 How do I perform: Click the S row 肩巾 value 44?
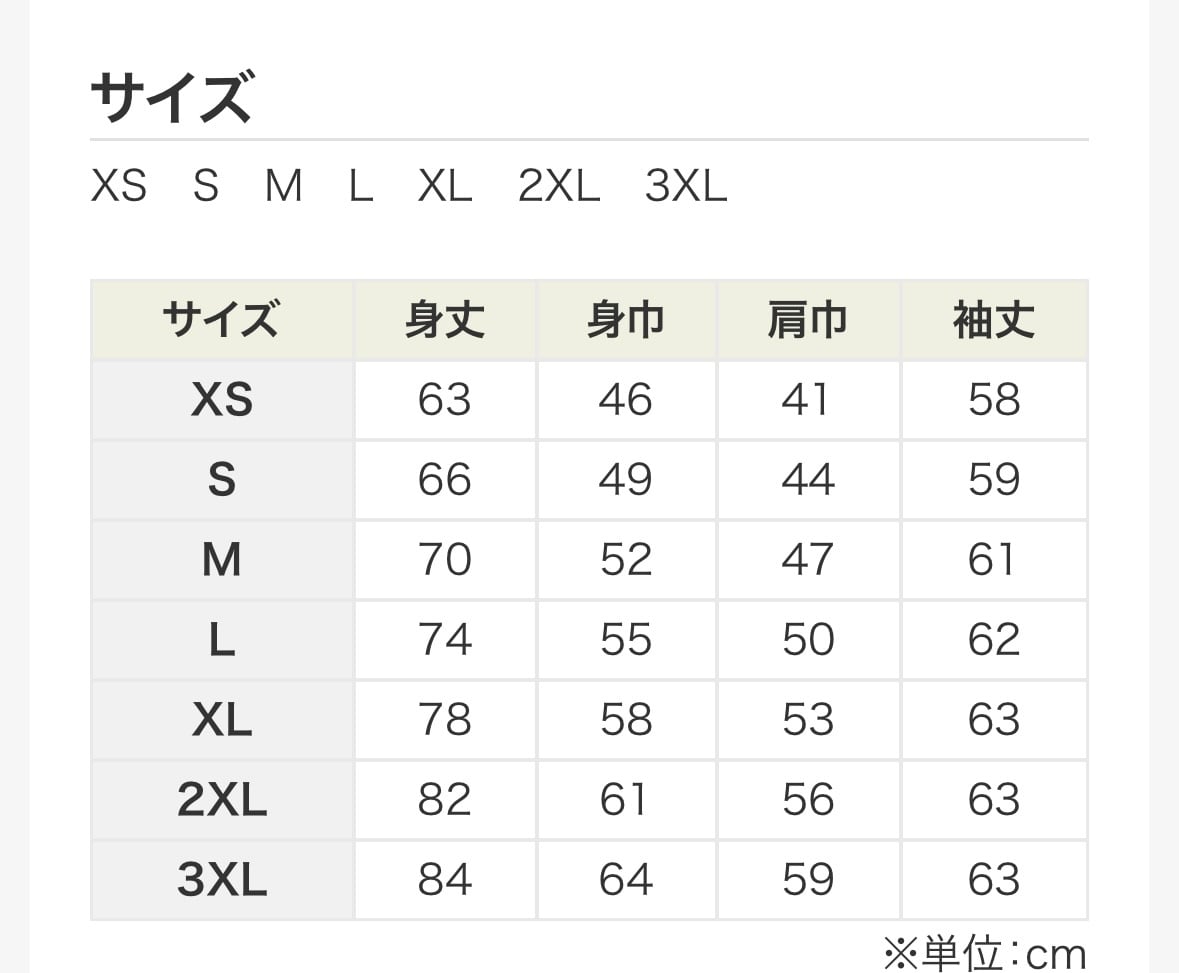(x=807, y=480)
